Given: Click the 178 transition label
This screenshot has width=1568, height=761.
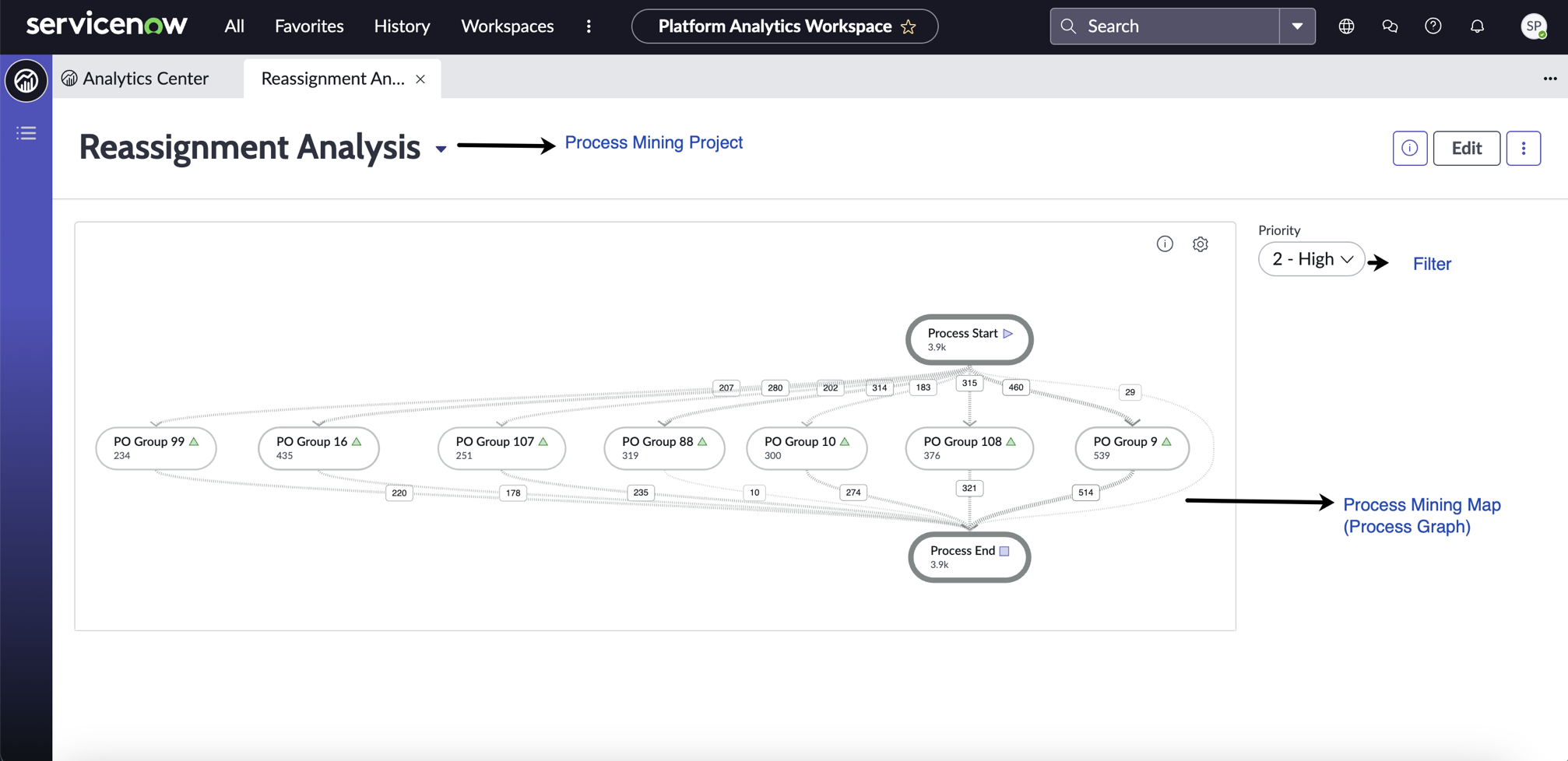Looking at the screenshot, I should [513, 493].
